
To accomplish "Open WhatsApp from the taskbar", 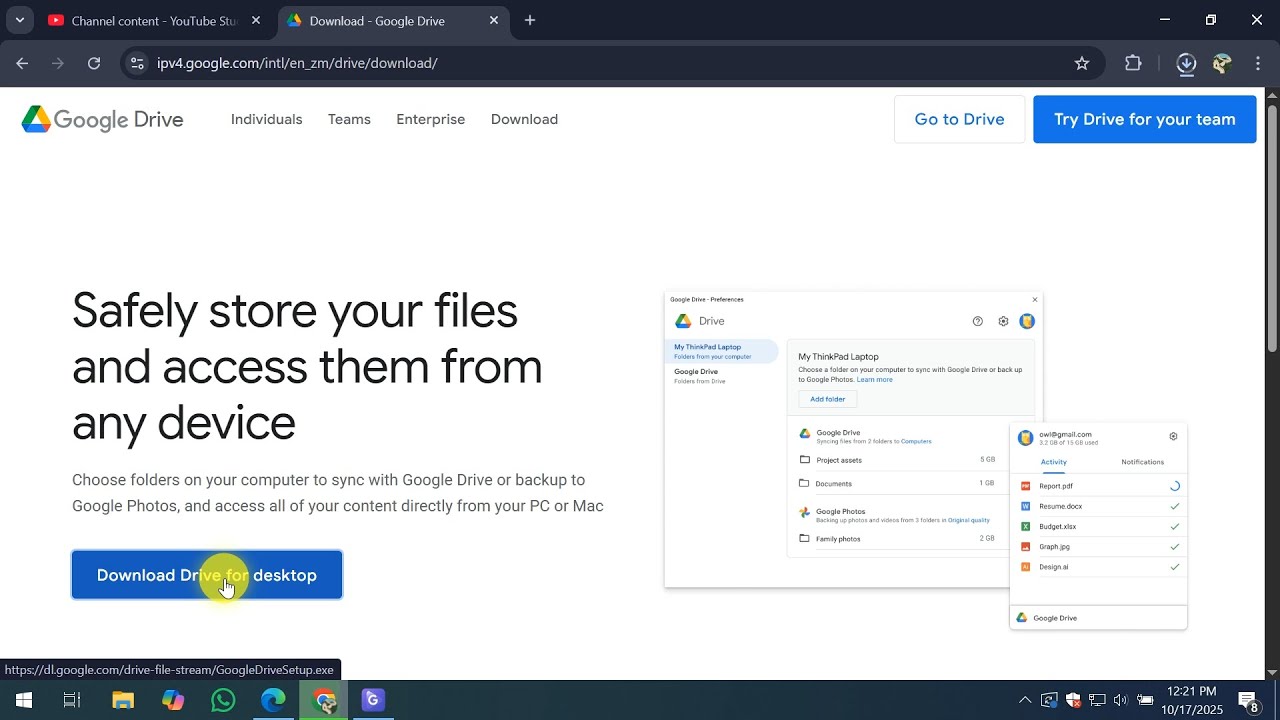I will (223, 700).
